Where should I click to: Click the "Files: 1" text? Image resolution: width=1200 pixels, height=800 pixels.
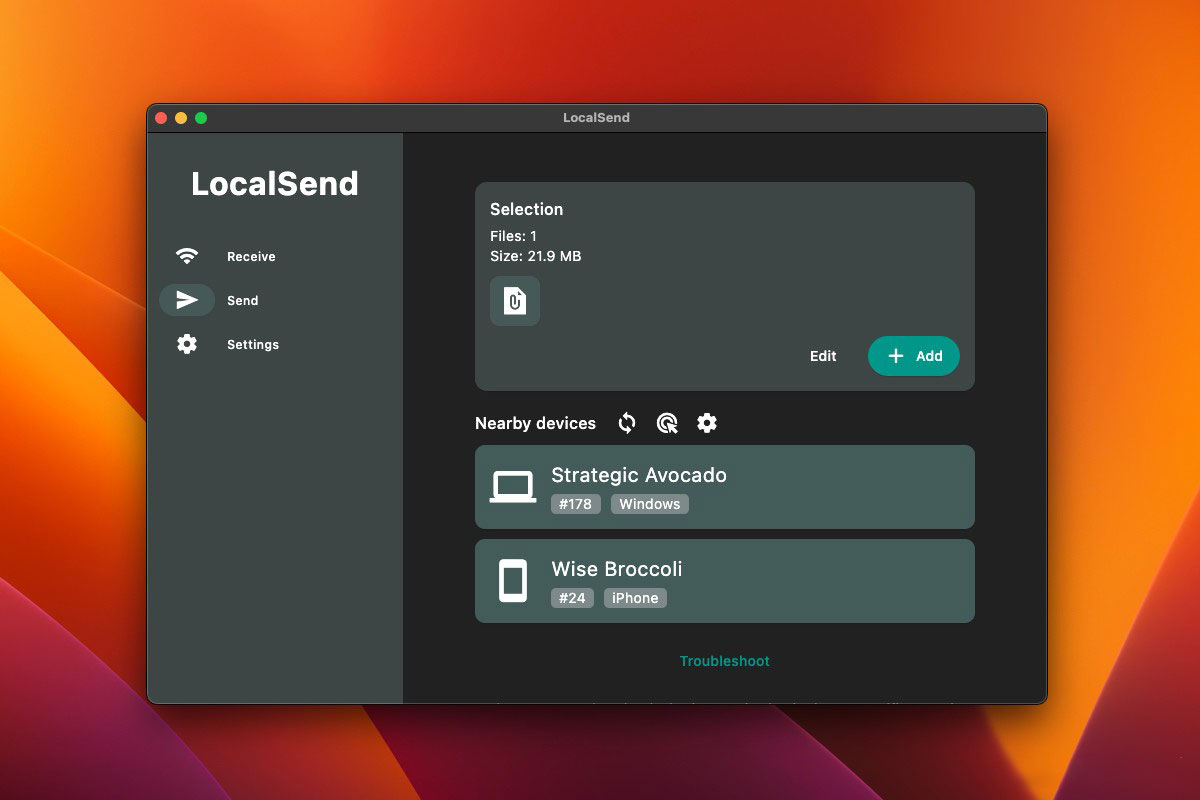[x=513, y=236]
